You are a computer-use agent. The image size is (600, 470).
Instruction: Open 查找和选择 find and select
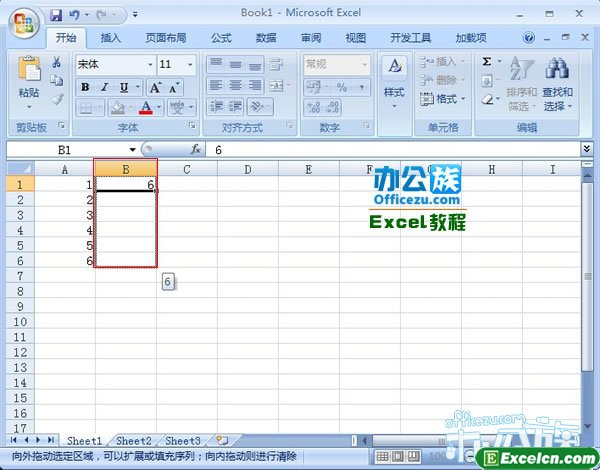(558, 83)
